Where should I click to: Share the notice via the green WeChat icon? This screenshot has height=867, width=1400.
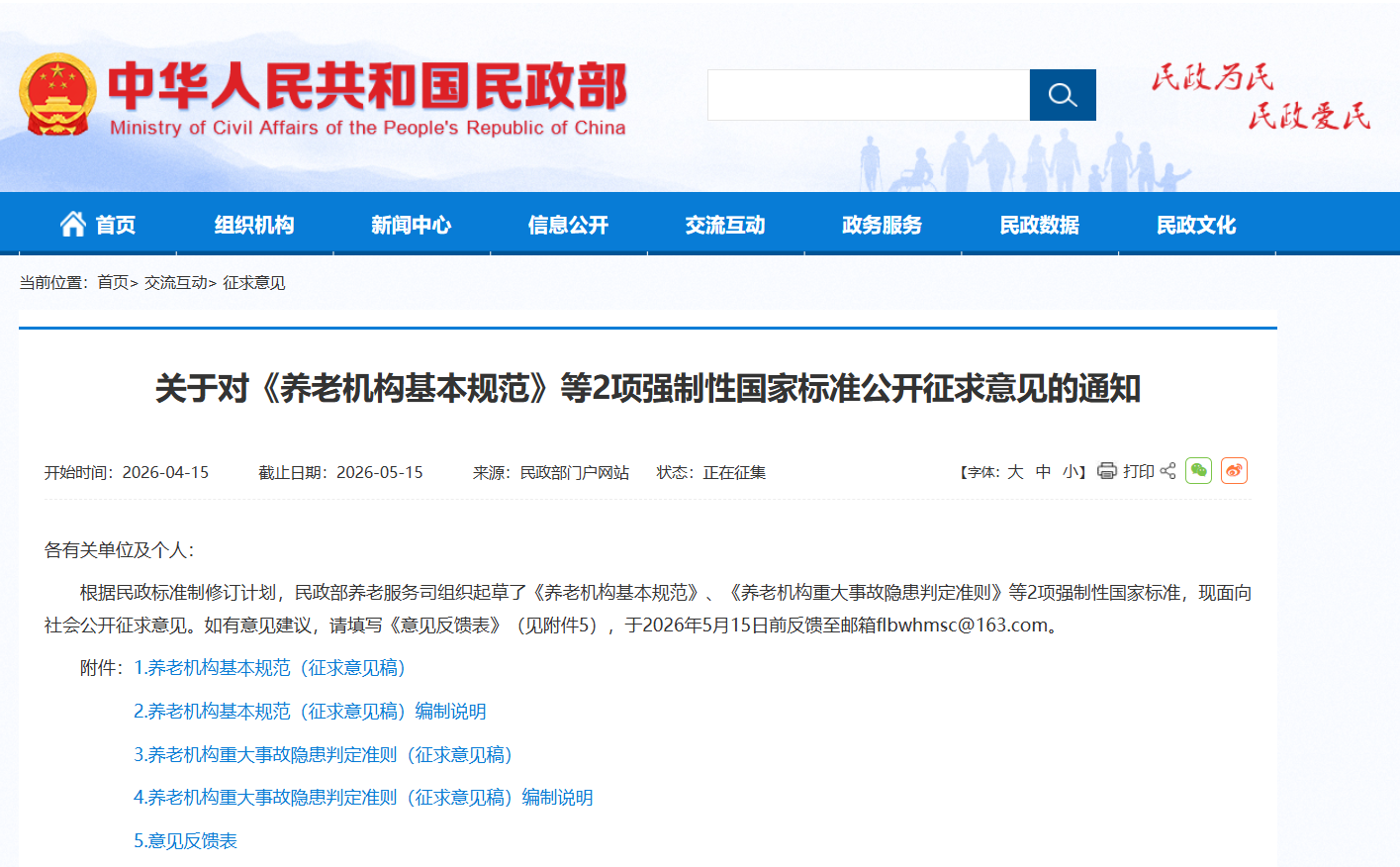pyautogui.click(x=1198, y=471)
